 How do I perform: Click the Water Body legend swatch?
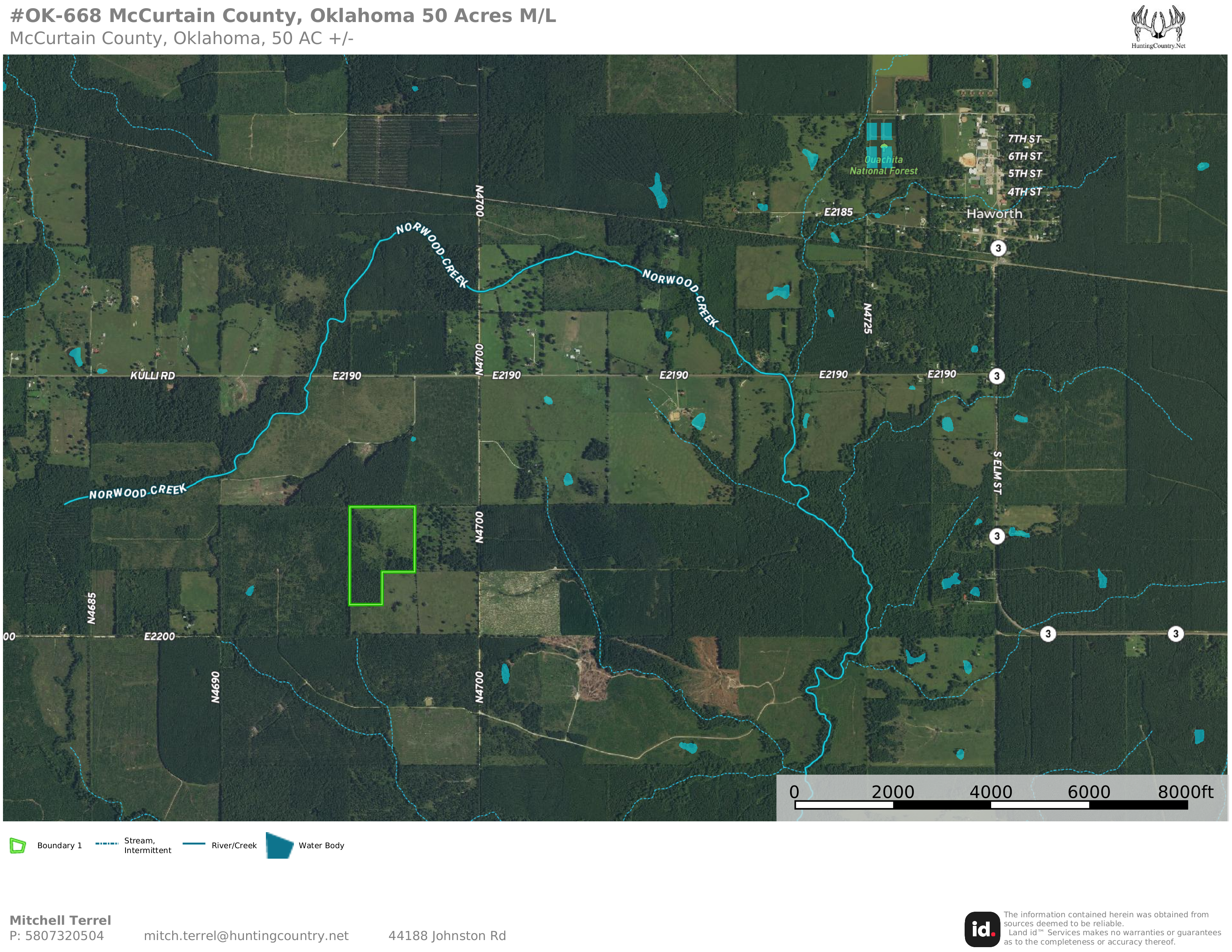coord(279,845)
